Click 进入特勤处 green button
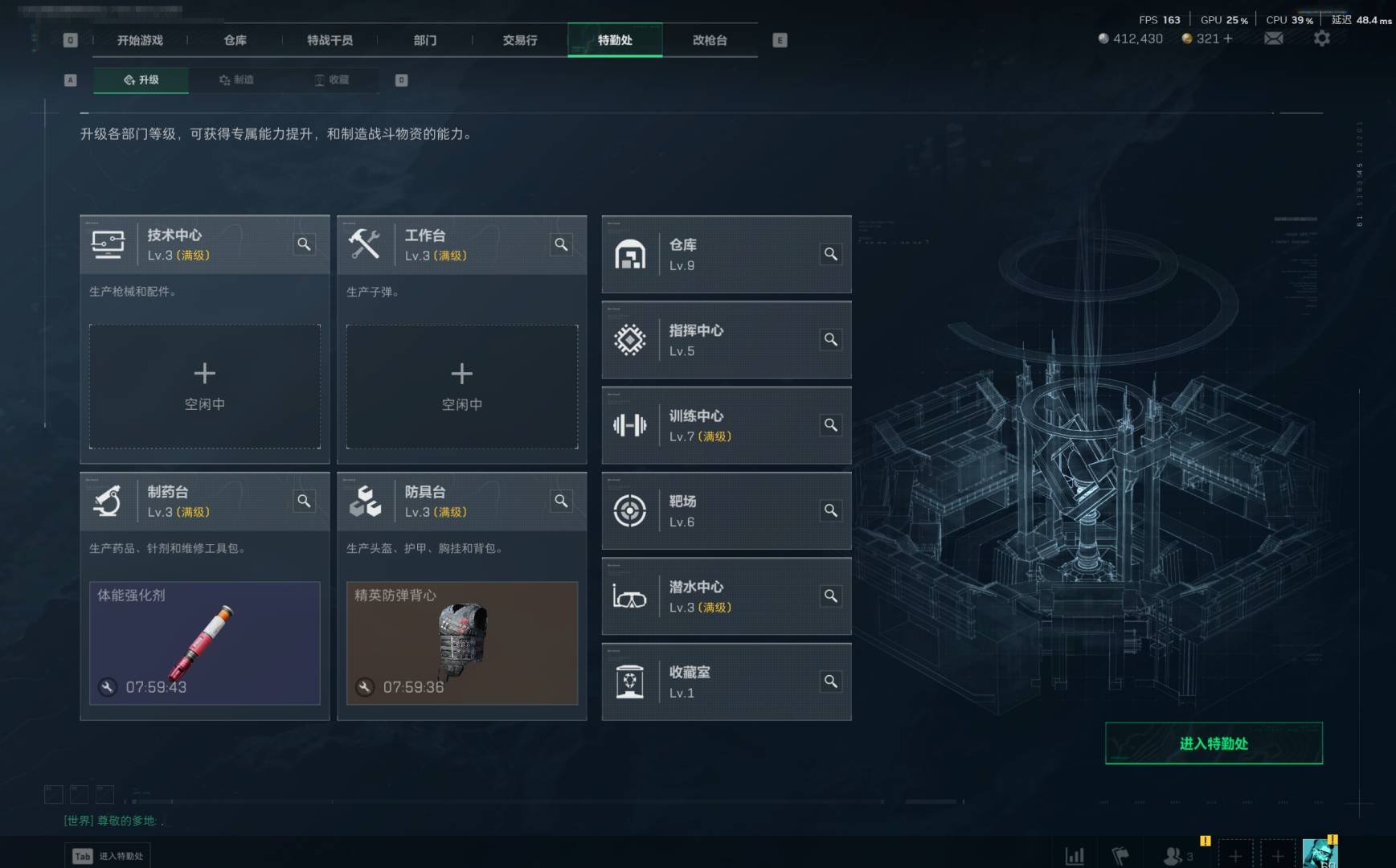1396x868 pixels. click(x=1214, y=743)
